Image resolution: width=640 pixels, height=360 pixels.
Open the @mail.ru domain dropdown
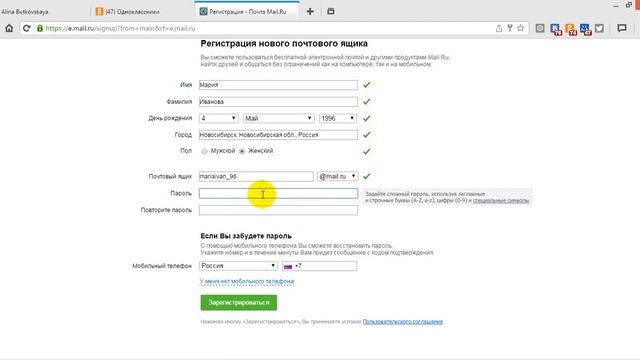pyautogui.click(x=338, y=176)
